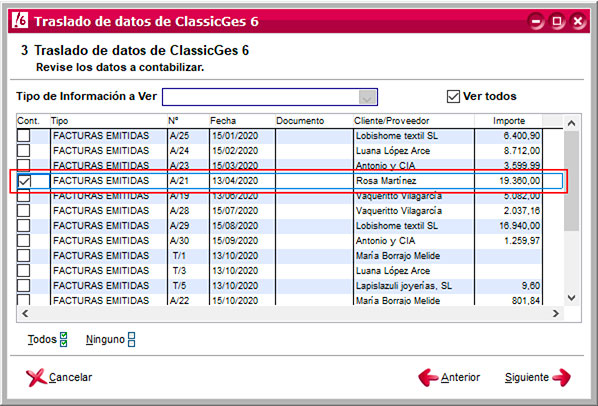Click the Cancelar button label
Screen dimensions: 598x406
(71, 377)
